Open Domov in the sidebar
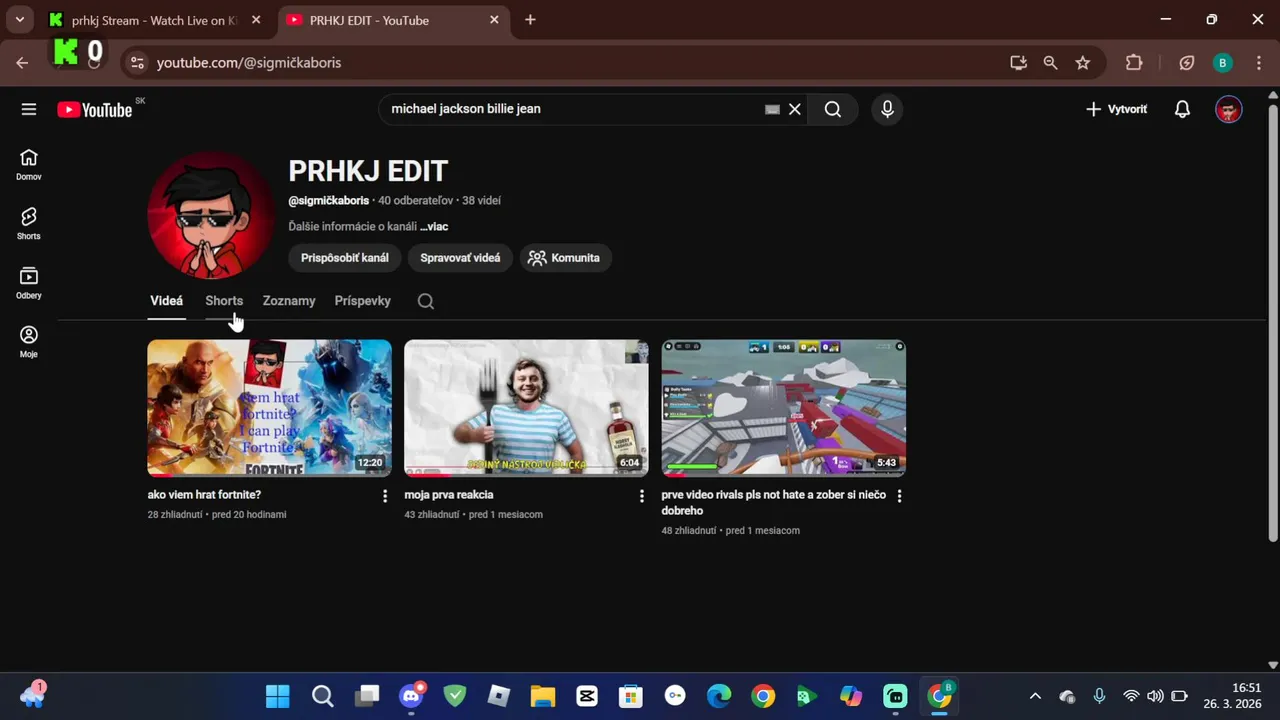This screenshot has height=720, width=1280. pos(29,165)
